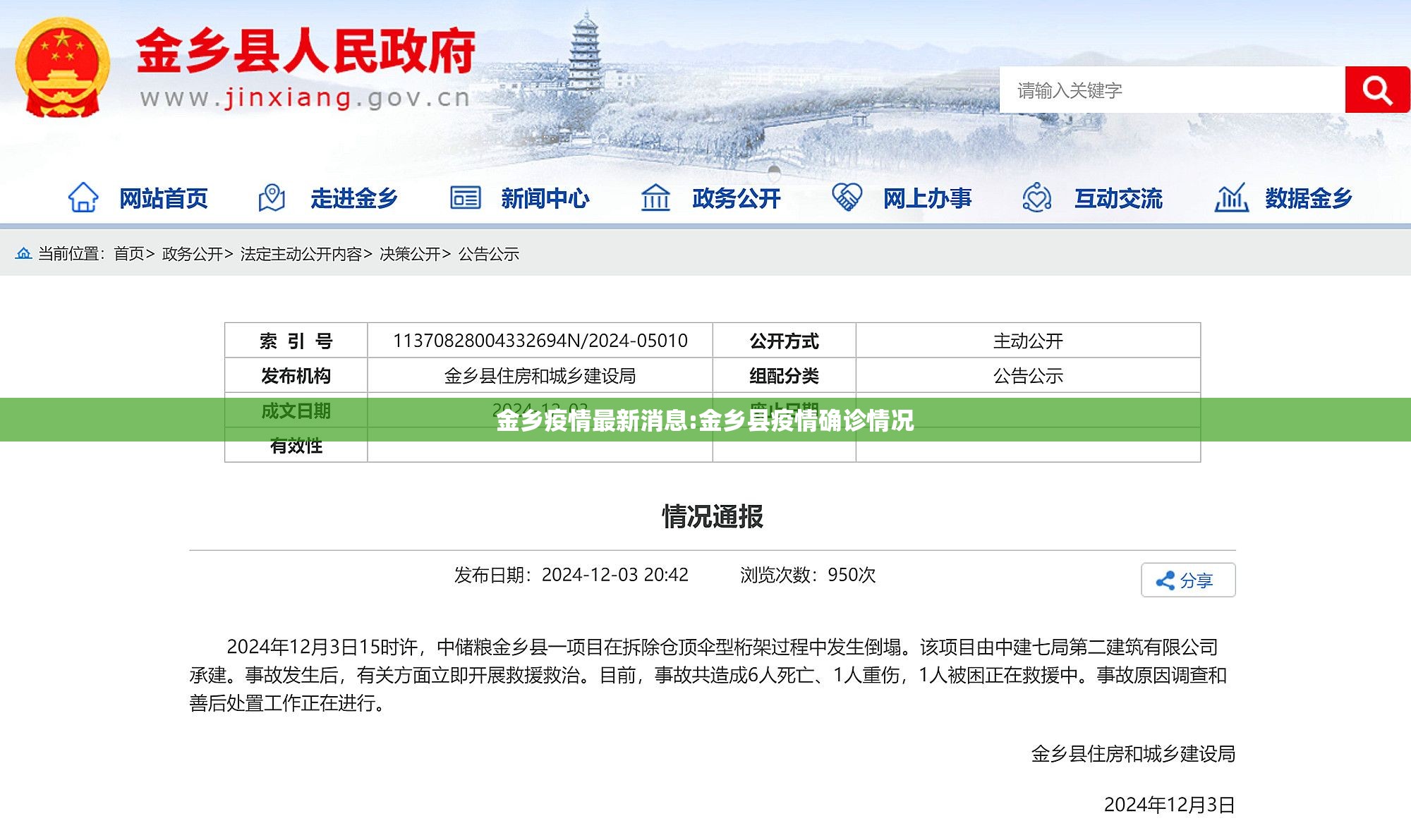Click the green banner 金乡疫情最新消息 headline
This screenshot has width=1411, height=840.
tap(705, 420)
